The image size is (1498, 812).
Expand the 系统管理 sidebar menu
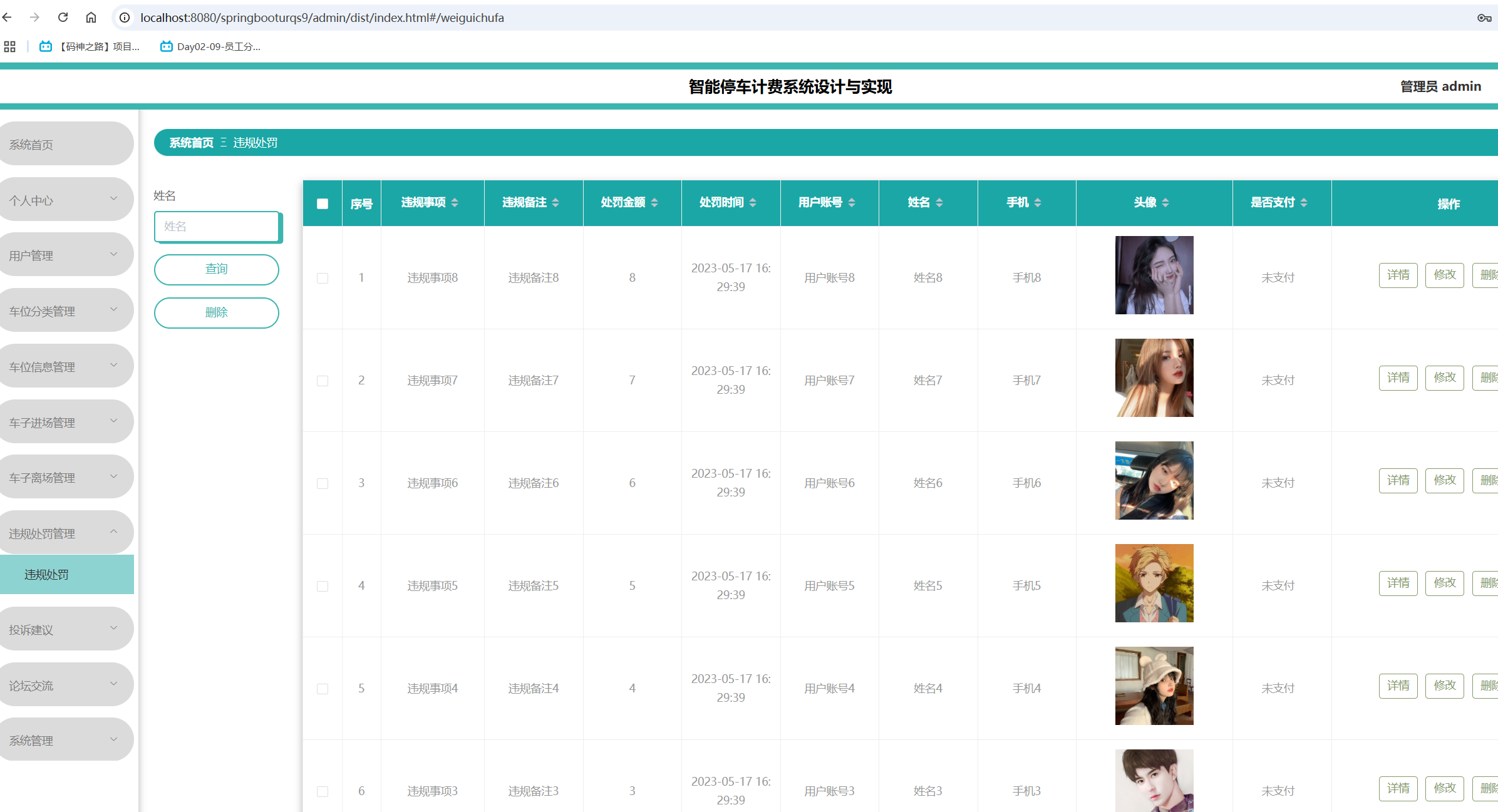click(x=66, y=740)
